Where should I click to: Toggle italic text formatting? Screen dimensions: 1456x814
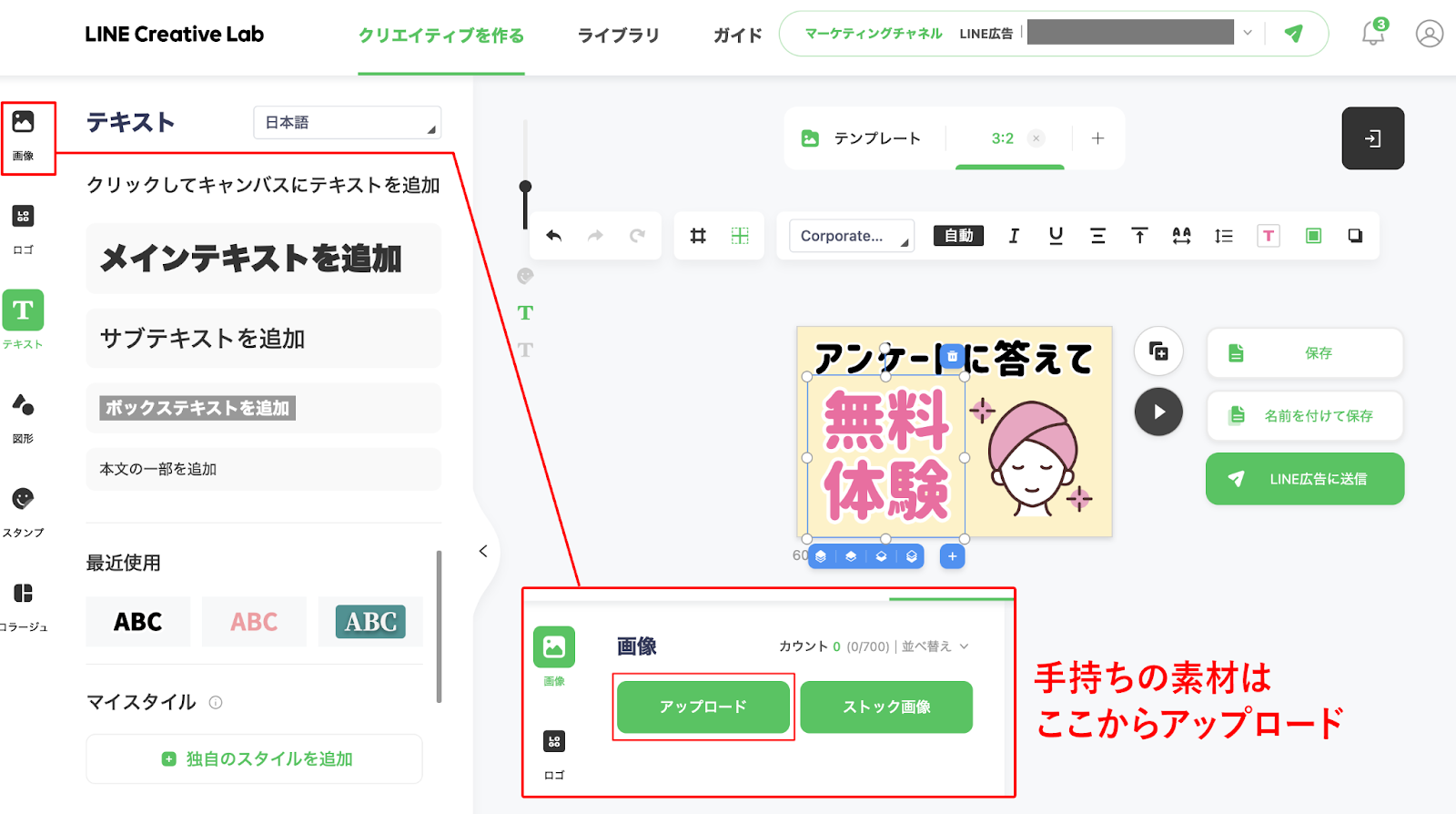(x=1014, y=236)
